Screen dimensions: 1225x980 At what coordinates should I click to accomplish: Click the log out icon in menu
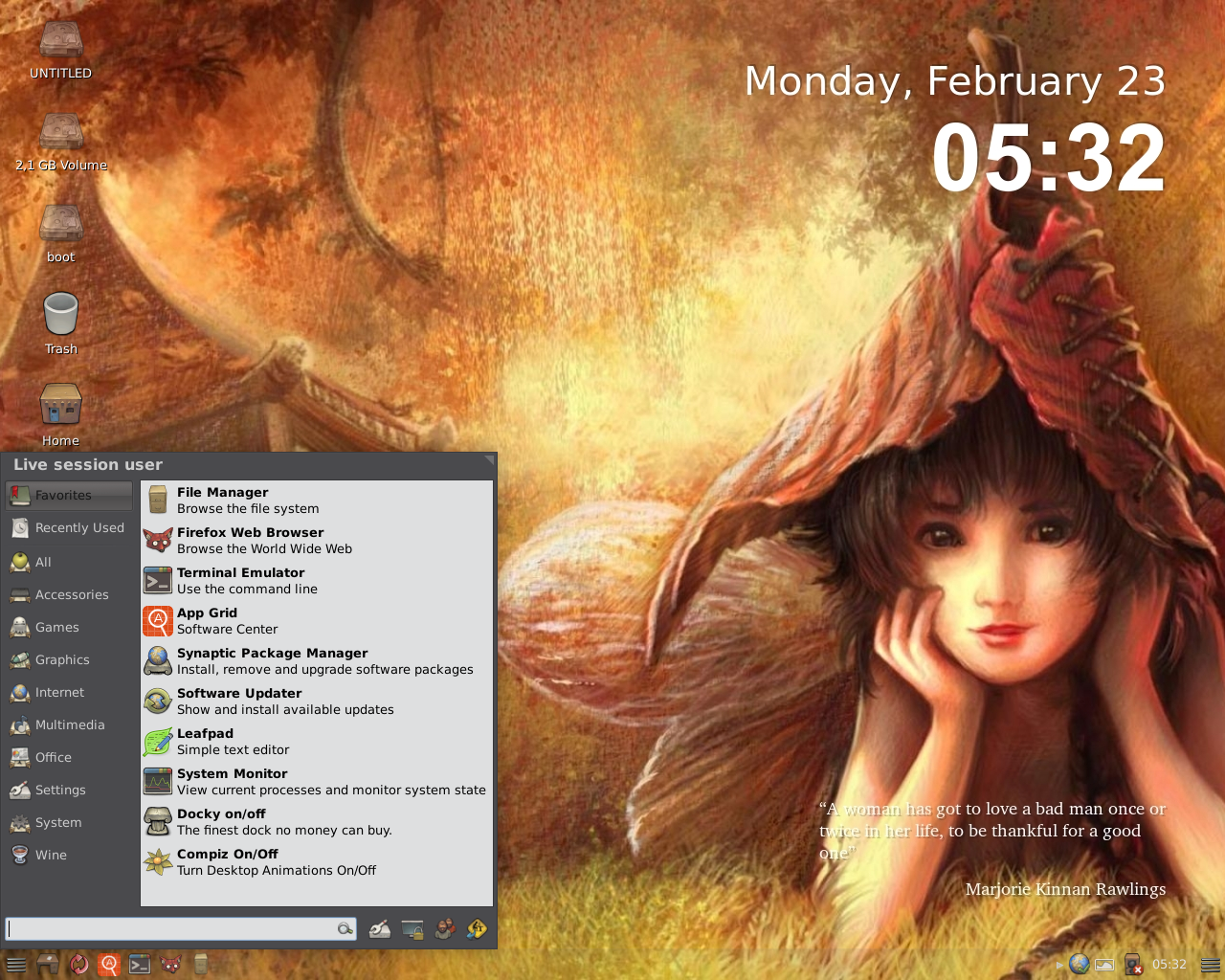(x=477, y=928)
